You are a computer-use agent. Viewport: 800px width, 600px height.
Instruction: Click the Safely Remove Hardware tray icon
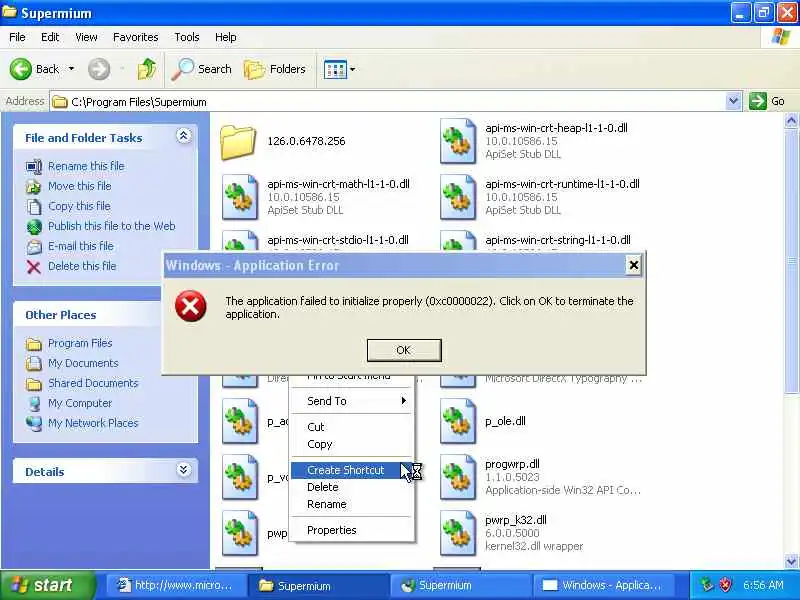[706, 585]
